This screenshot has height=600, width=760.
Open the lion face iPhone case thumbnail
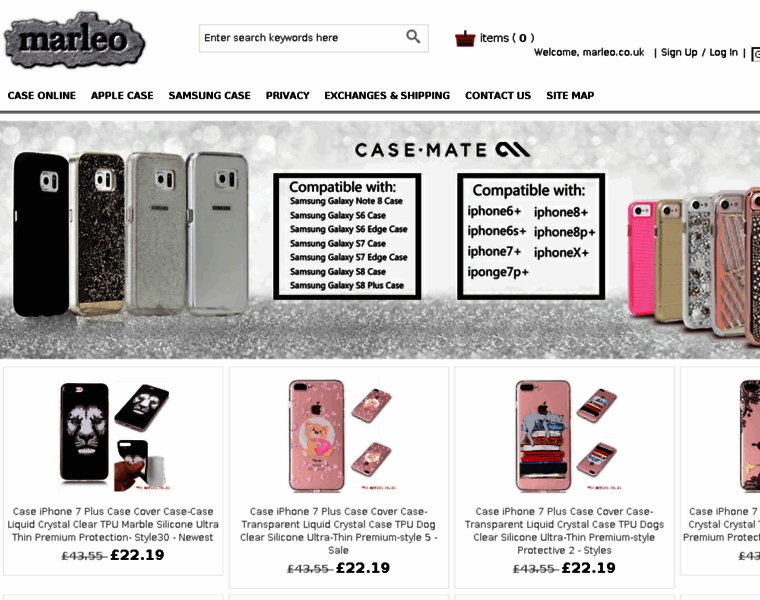coord(114,436)
